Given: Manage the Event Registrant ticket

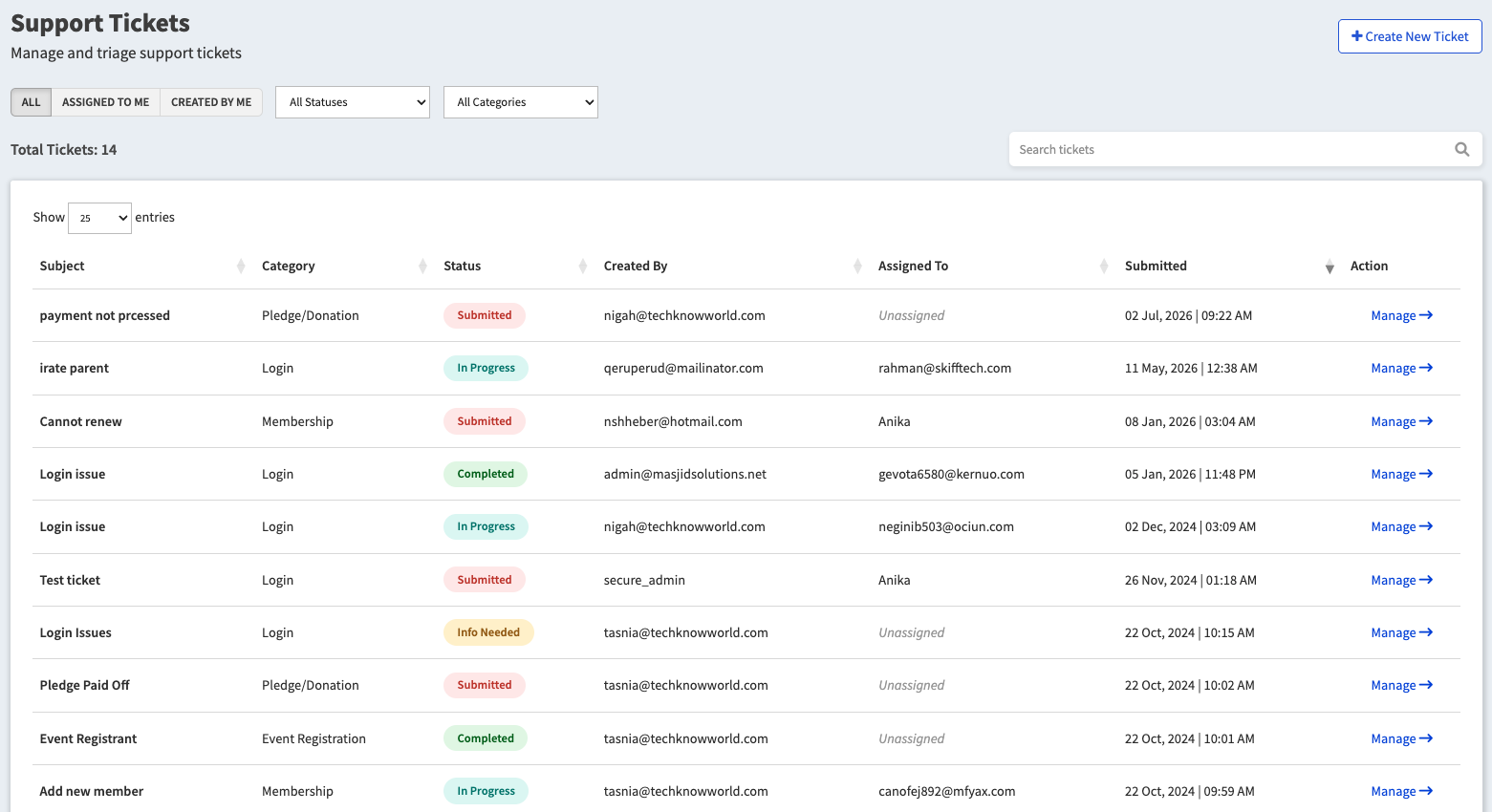Looking at the screenshot, I should (1401, 738).
